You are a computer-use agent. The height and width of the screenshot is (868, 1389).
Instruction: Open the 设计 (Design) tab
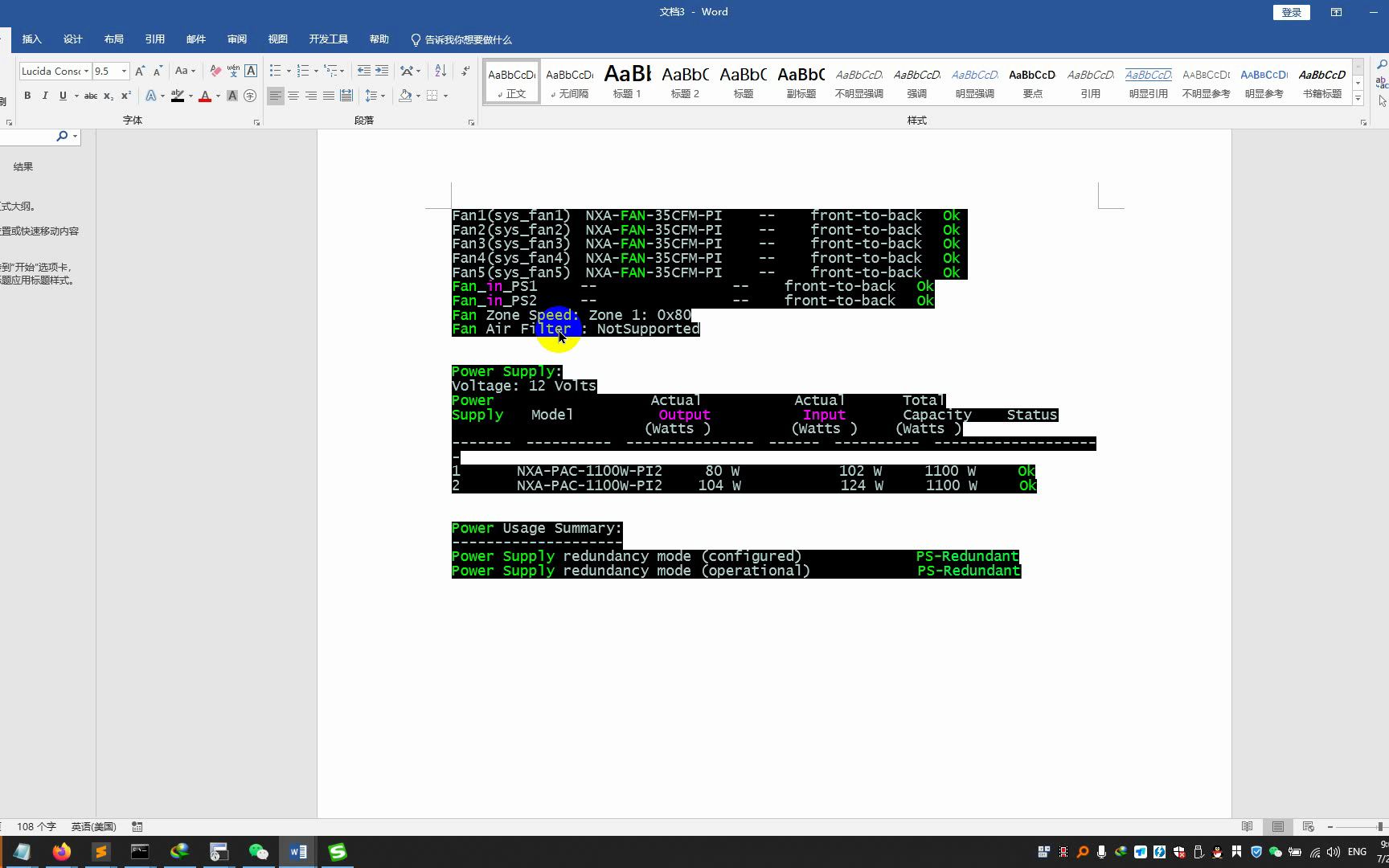click(x=73, y=39)
